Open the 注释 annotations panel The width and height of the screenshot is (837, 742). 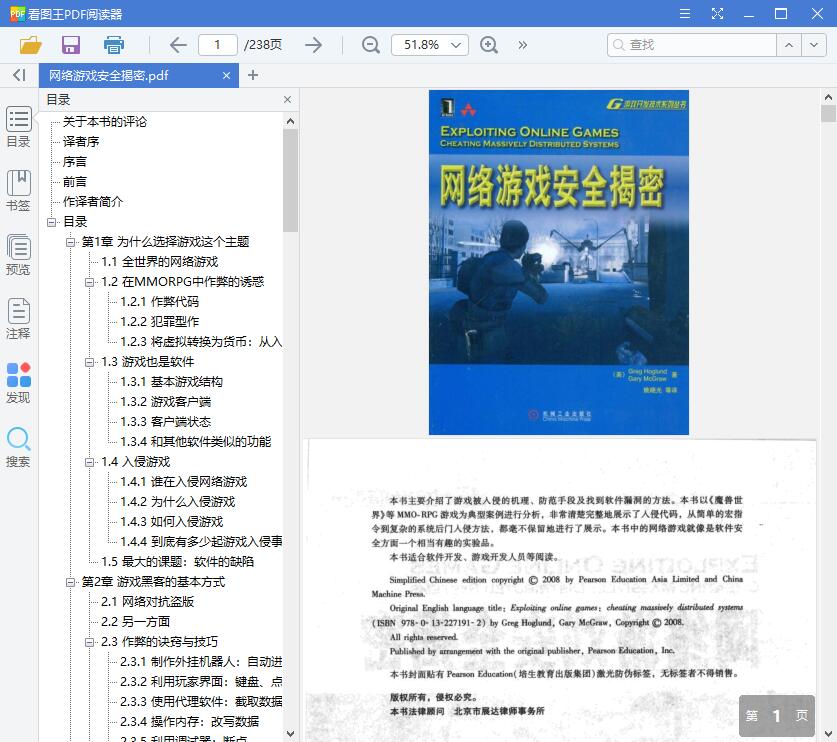point(17,312)
